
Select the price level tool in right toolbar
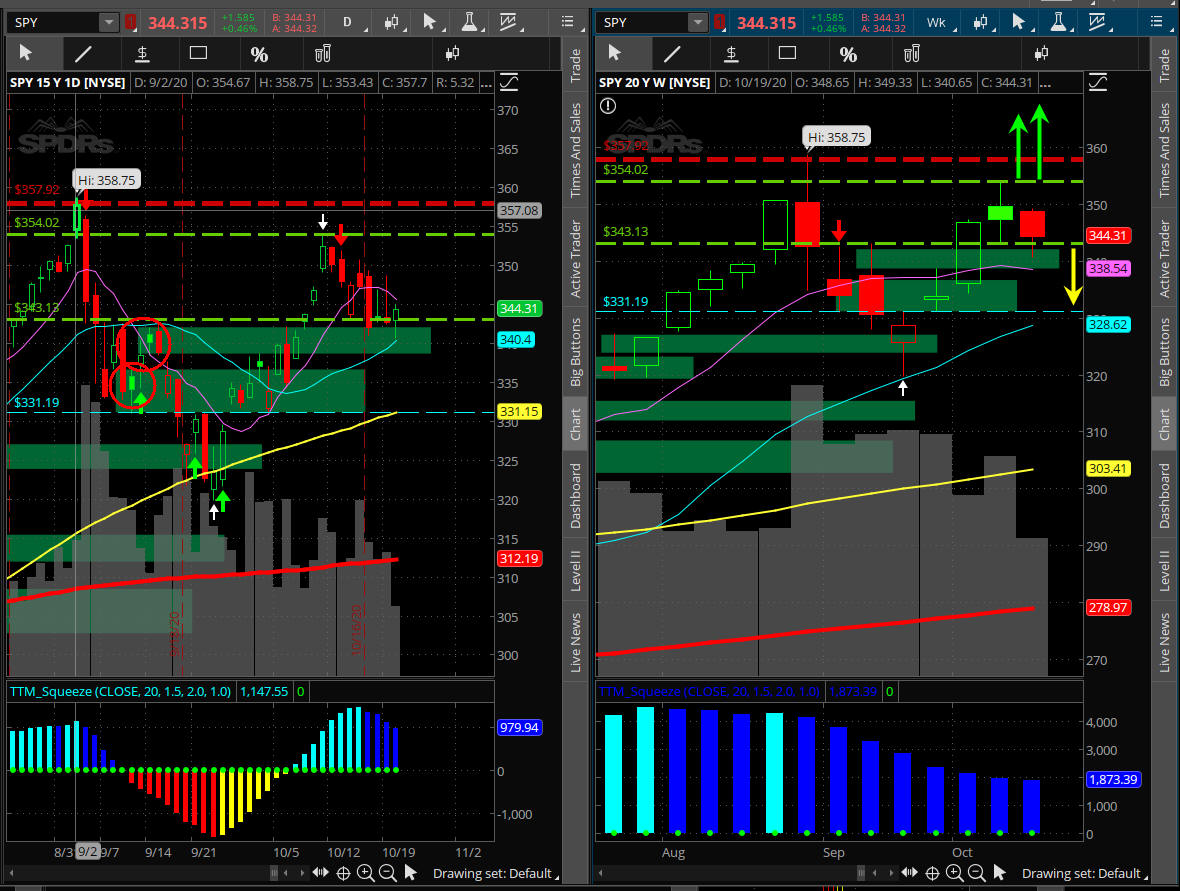click(731, 53)
